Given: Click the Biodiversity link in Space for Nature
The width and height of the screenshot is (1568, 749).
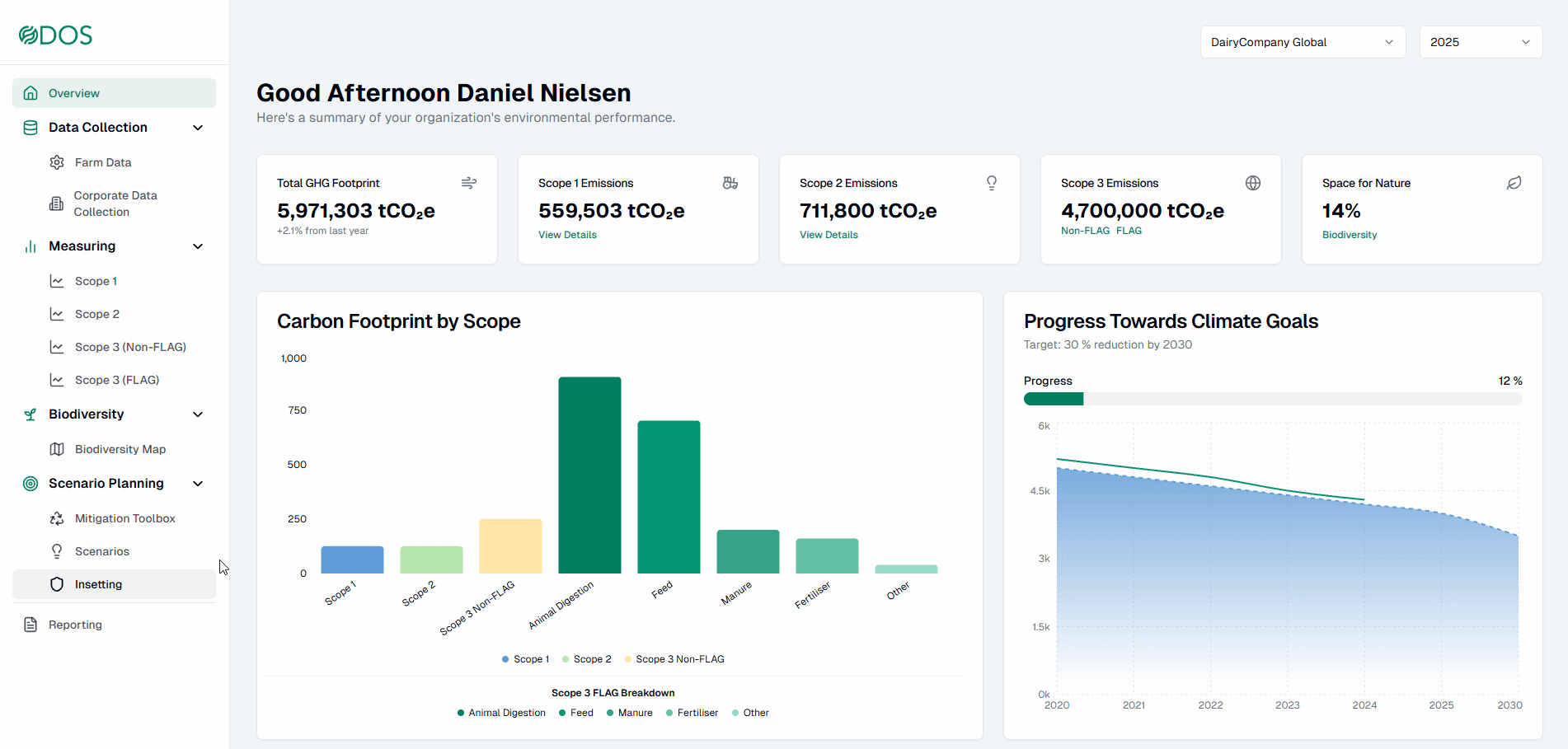Looking at the screenshot, I should tap(1350, 235).
